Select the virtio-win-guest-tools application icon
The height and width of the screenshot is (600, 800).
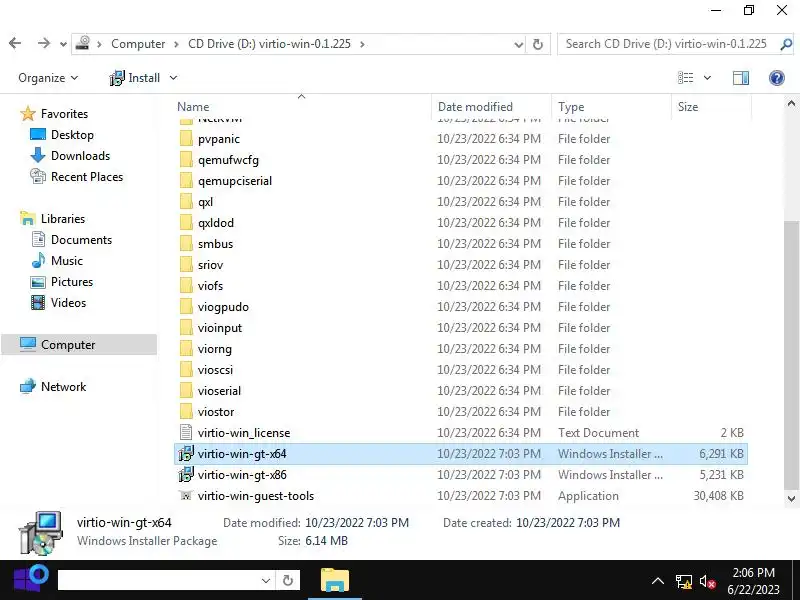coord(186,495)
